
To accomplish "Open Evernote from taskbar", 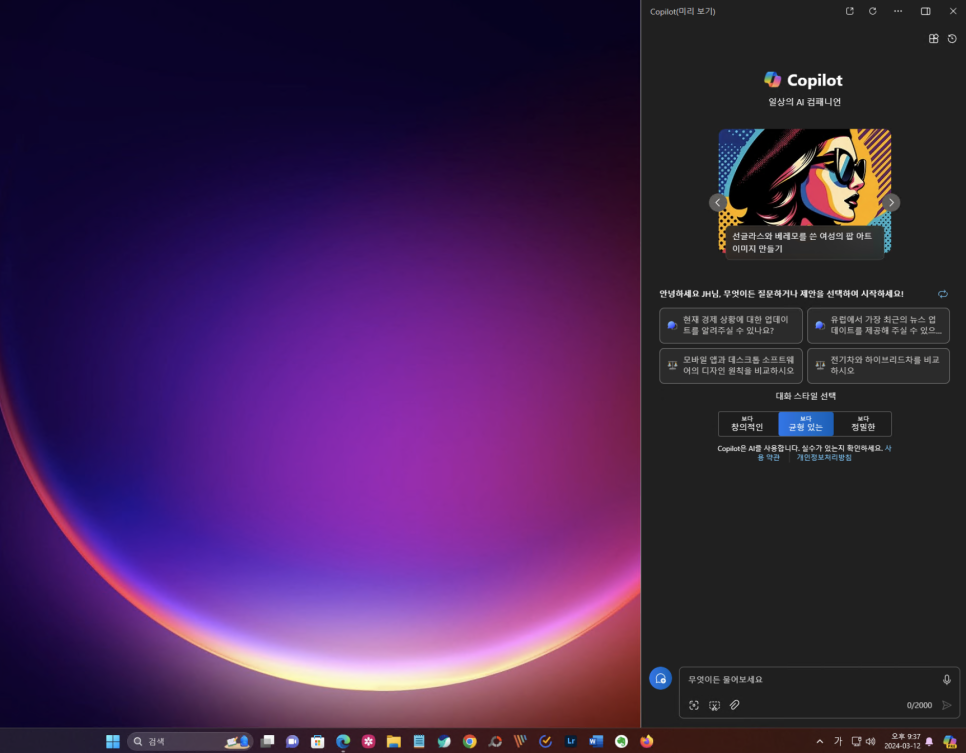I will point(621,741).
